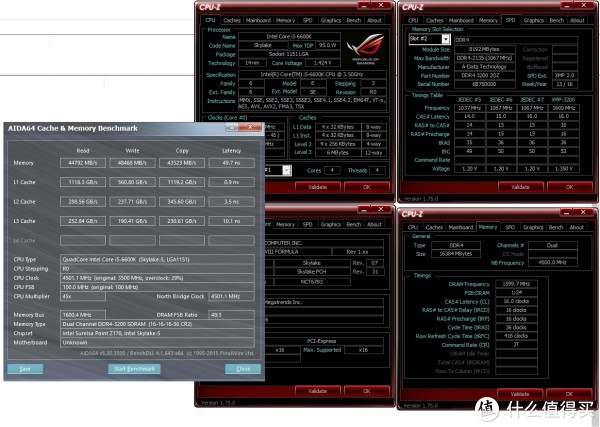Go to CPU tab in Memory window
Image resolution: width=600 pixels, height=427 pixels.
point(413,227)
